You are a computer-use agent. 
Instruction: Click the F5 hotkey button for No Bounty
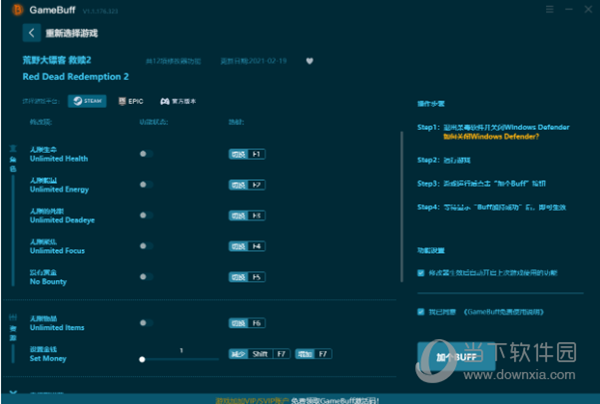tap(247, 277)
